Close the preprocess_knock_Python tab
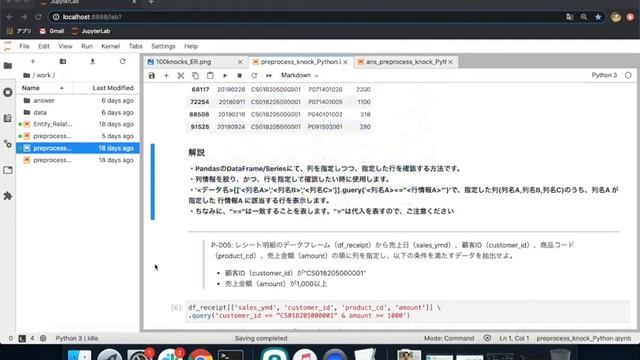Image resolution: width=640 pixels, height=360 pixels. (x=345, y=62)
